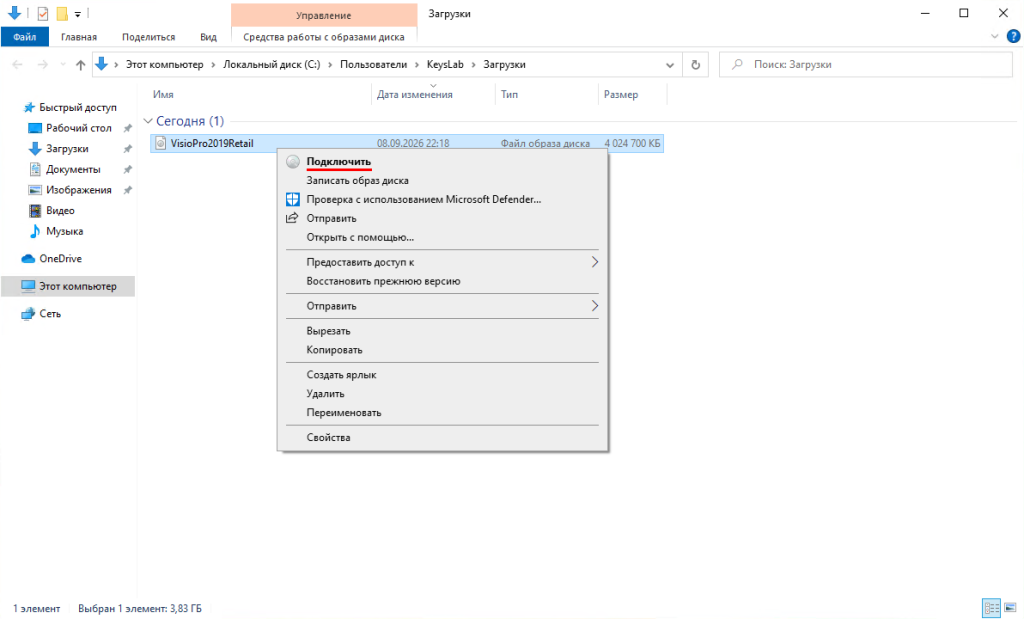Choose Записать образ диска
The height and width of the screenshot is (619, 1024).
point(443,180)
